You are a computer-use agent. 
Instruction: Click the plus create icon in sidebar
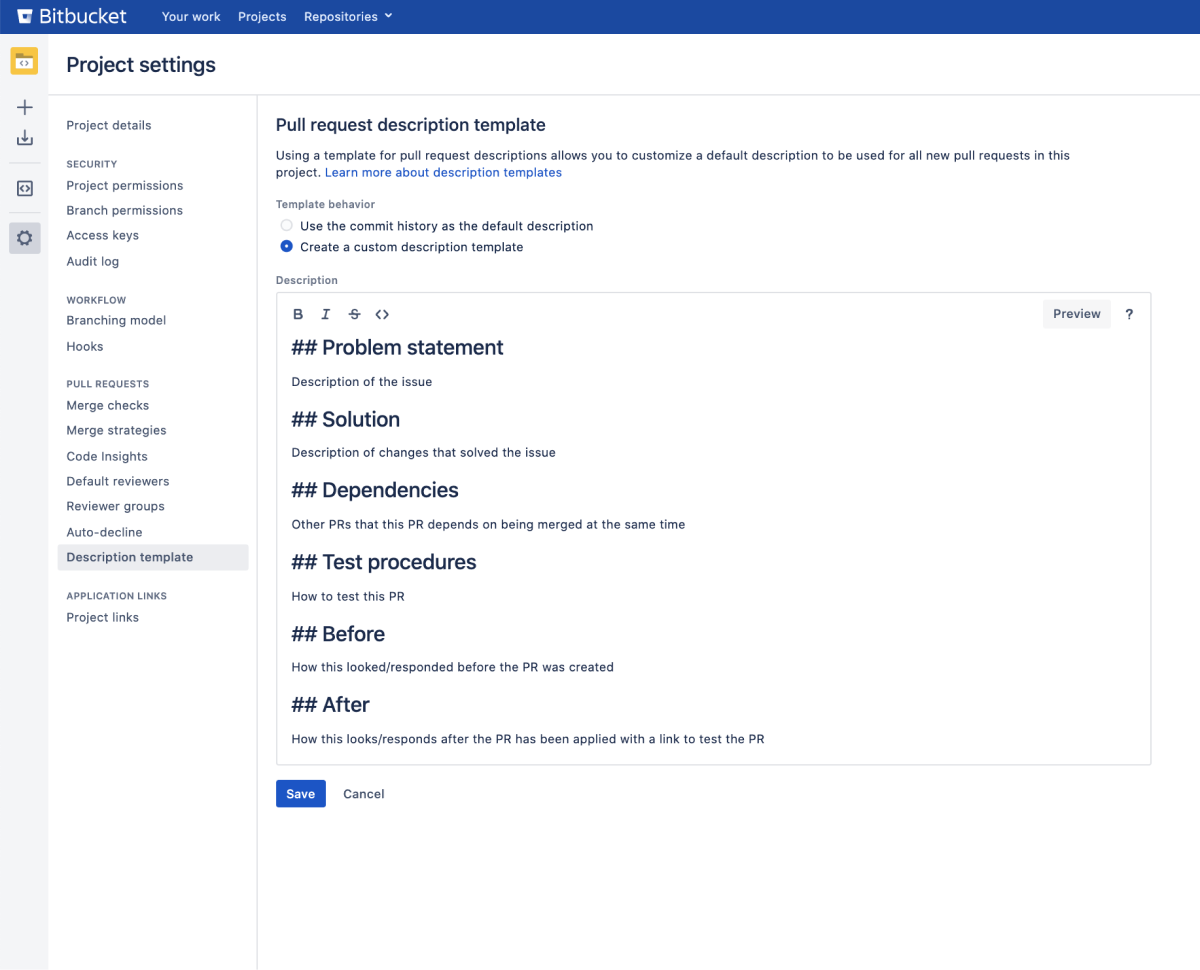25,107
